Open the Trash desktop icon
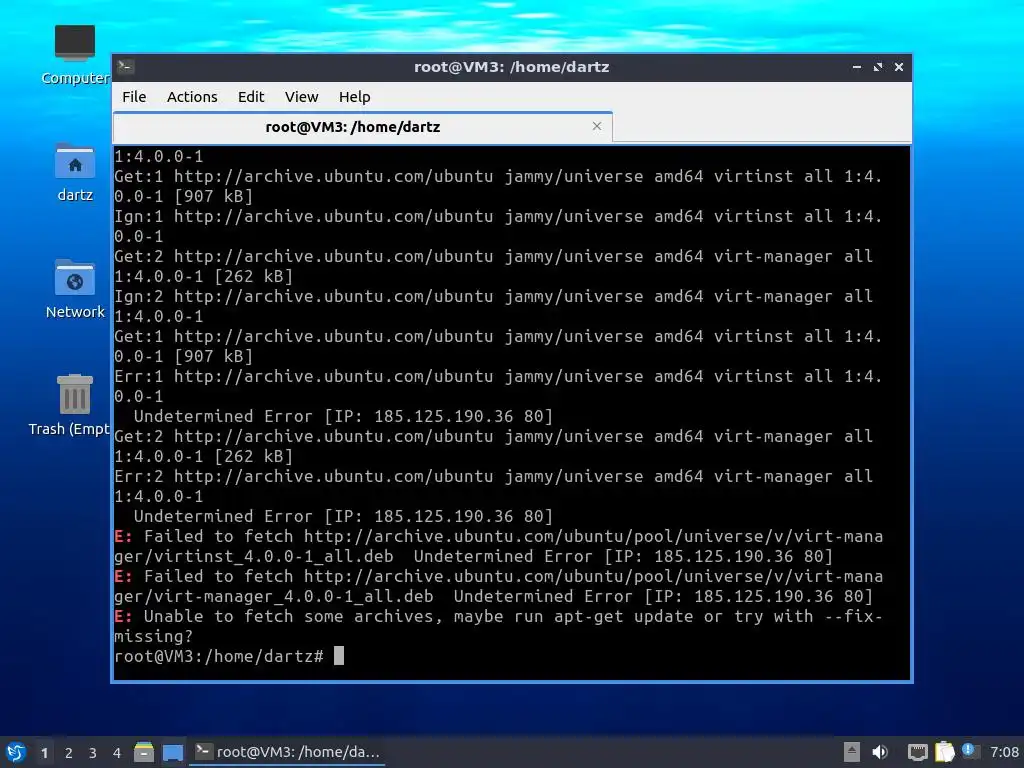The width and height of the screenshot is (1024, 768). tap(71, 405)
